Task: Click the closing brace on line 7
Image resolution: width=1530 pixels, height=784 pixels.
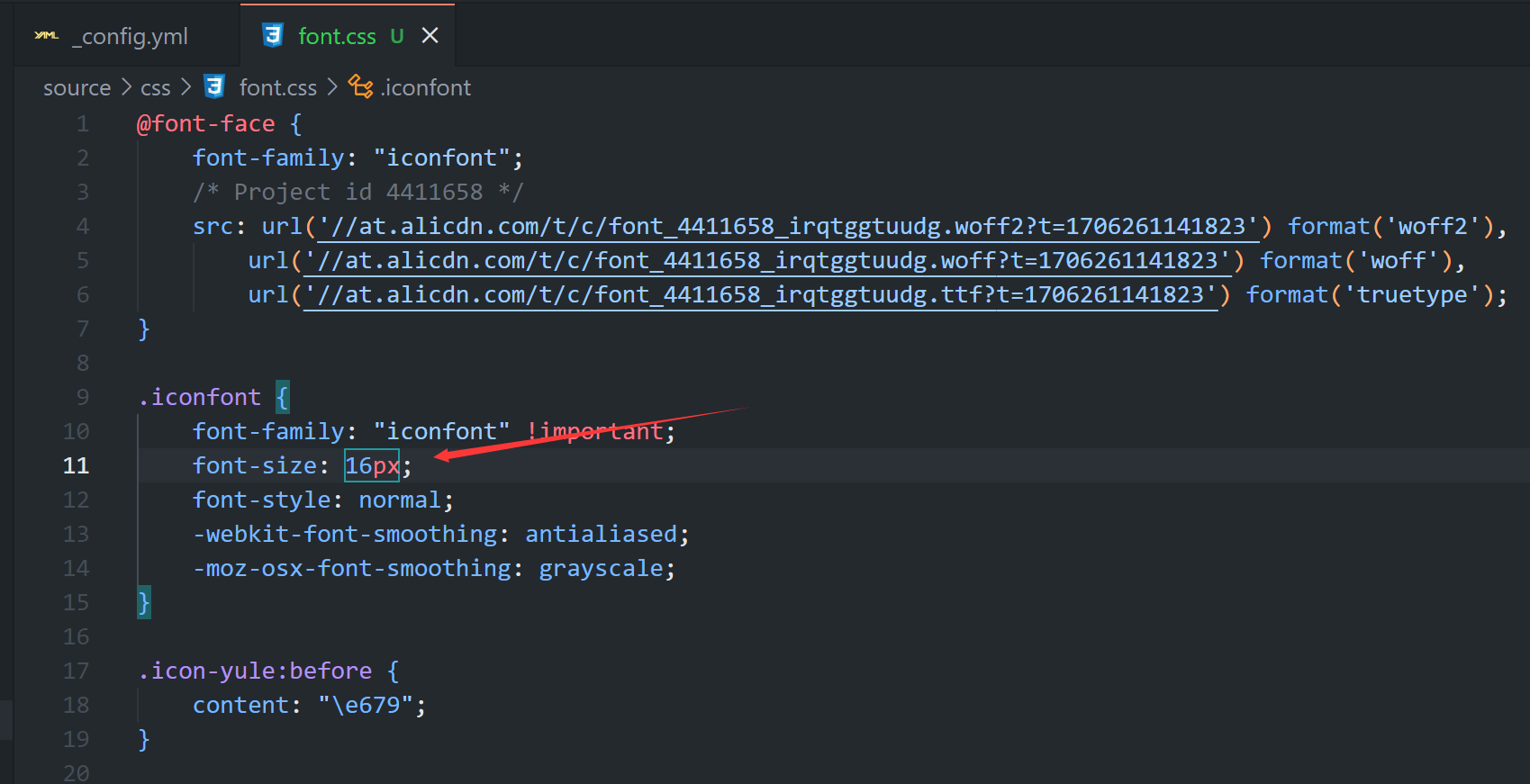Action: pyautogui.click(x=144, y=329)
